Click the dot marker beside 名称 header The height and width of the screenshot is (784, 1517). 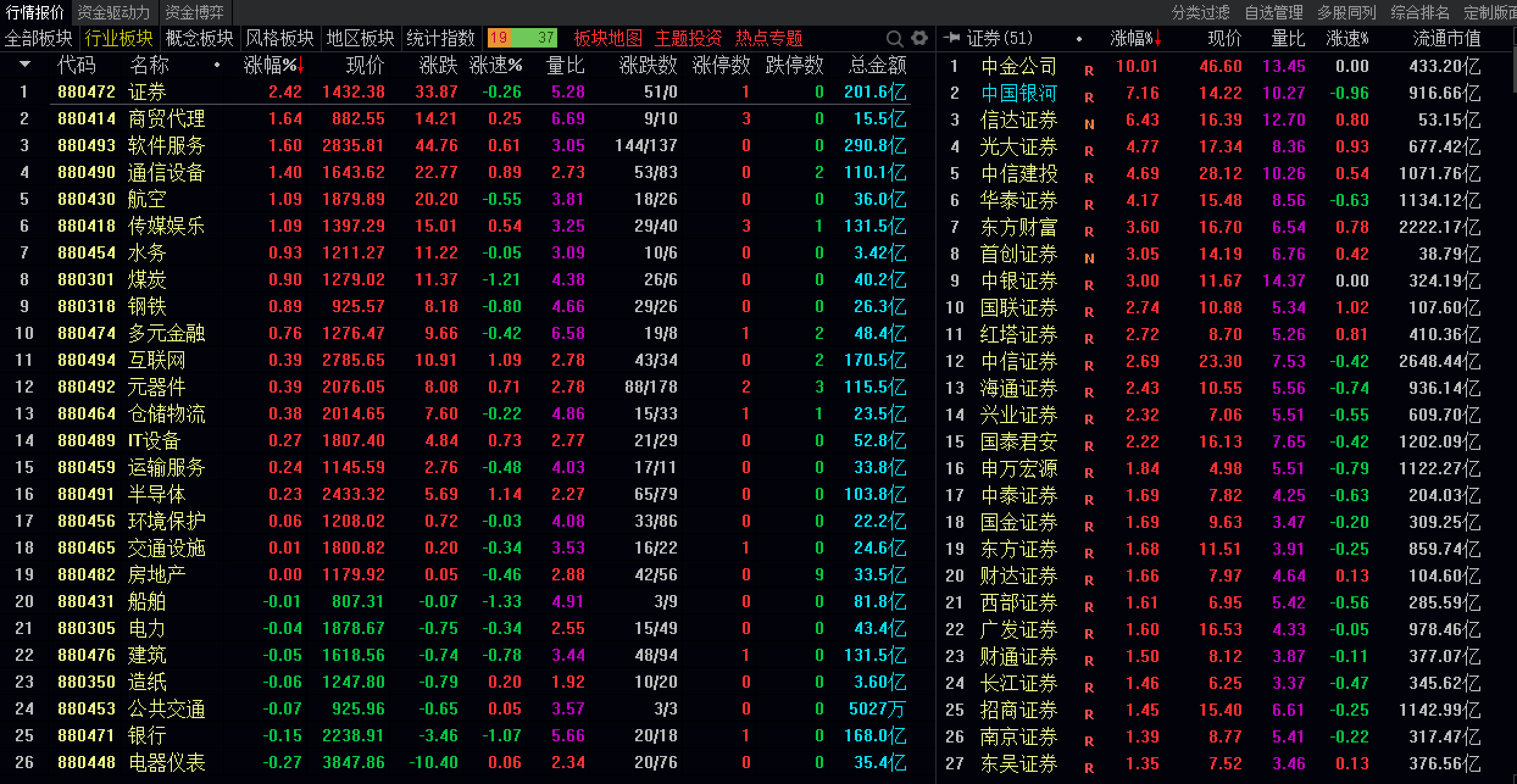tap(216, 65)
